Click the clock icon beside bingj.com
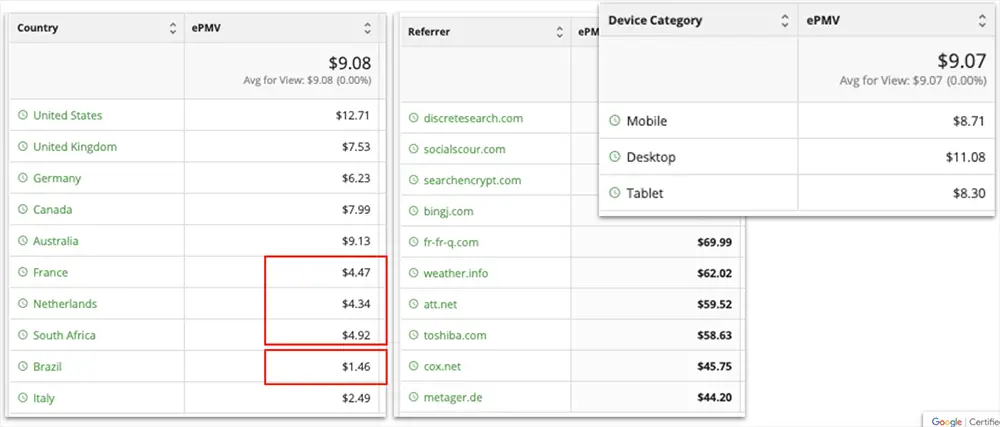1000x427 pixels. [x=413, y=211]
